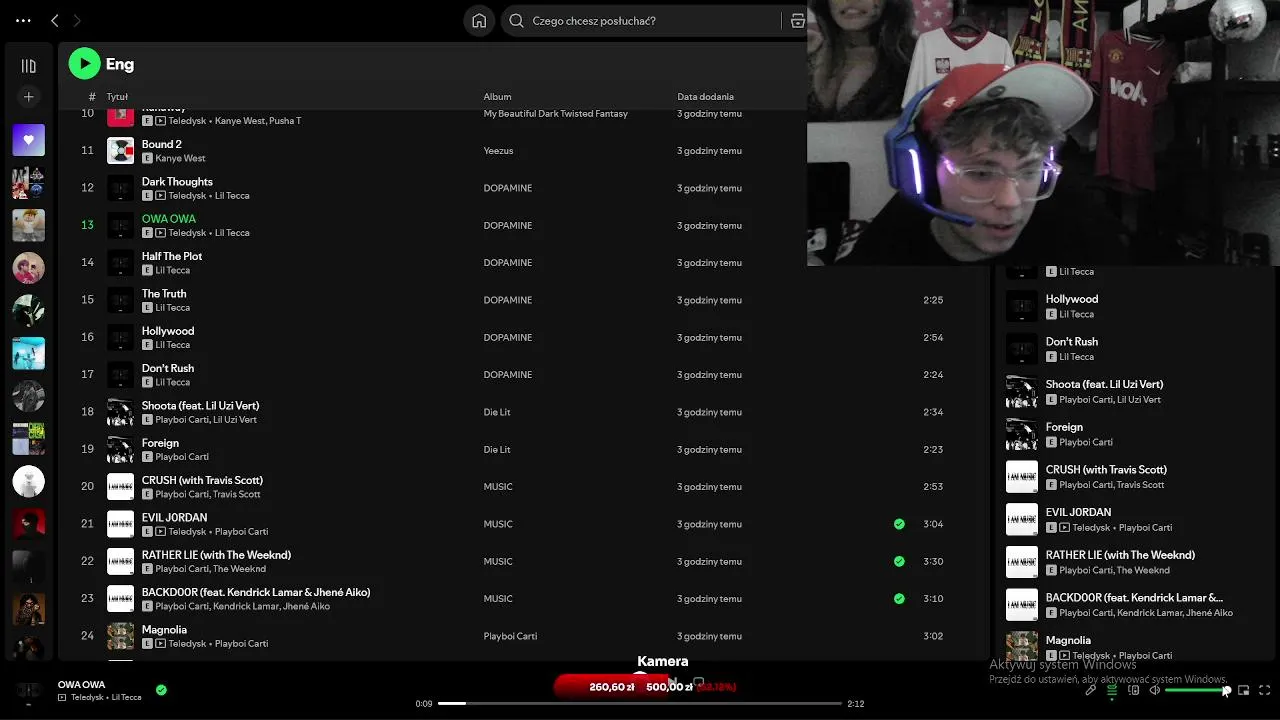The height and width of the screenshot is (720, 1280).
Task: Open the Yeezus album link
Action: [x=498, y=151]
